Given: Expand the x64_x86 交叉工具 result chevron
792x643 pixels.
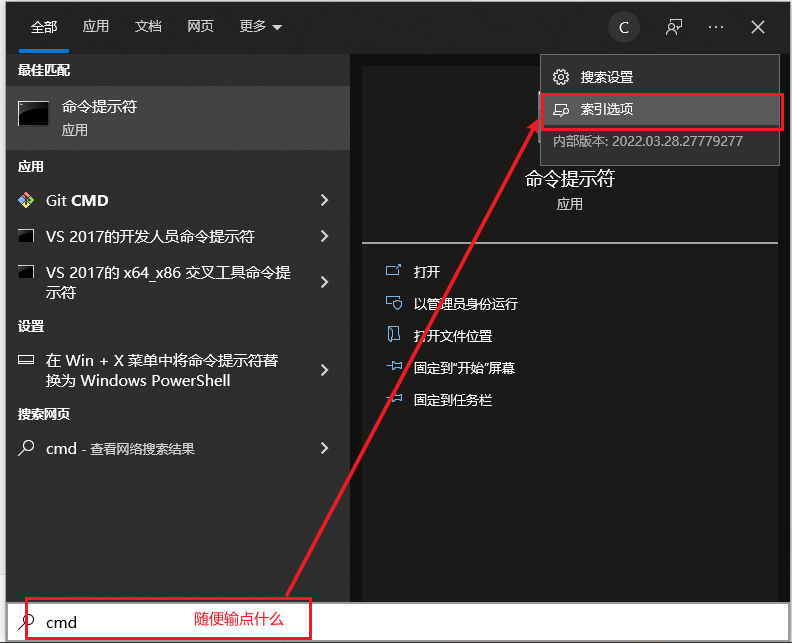Looking at the screenshot, I should point(324,282).
